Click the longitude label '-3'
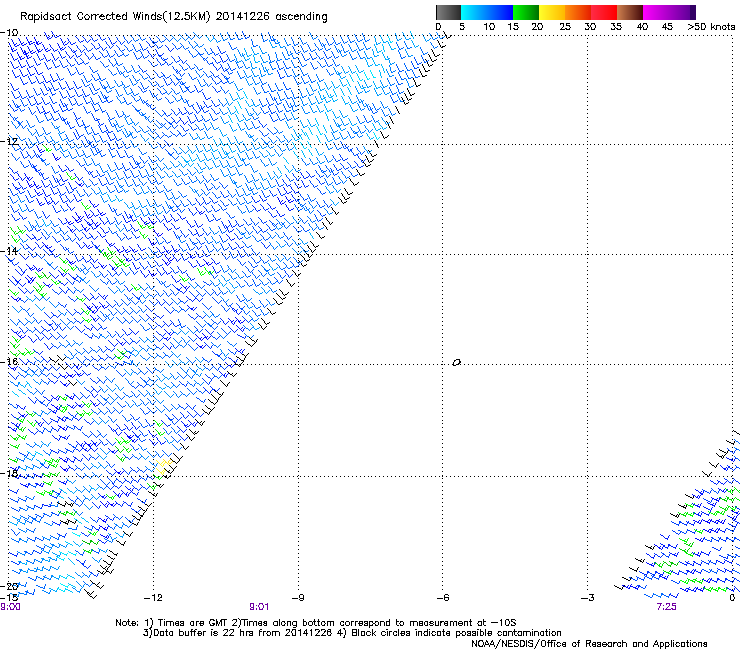The height and width of the screenshot is (650, 740). (587, 598)
